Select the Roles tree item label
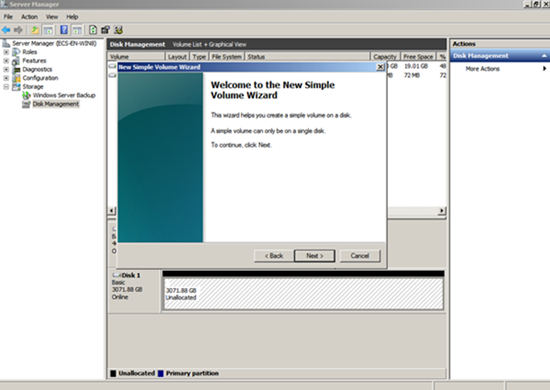Viewport: 550px width, 390px height. (x=30, y=52)
